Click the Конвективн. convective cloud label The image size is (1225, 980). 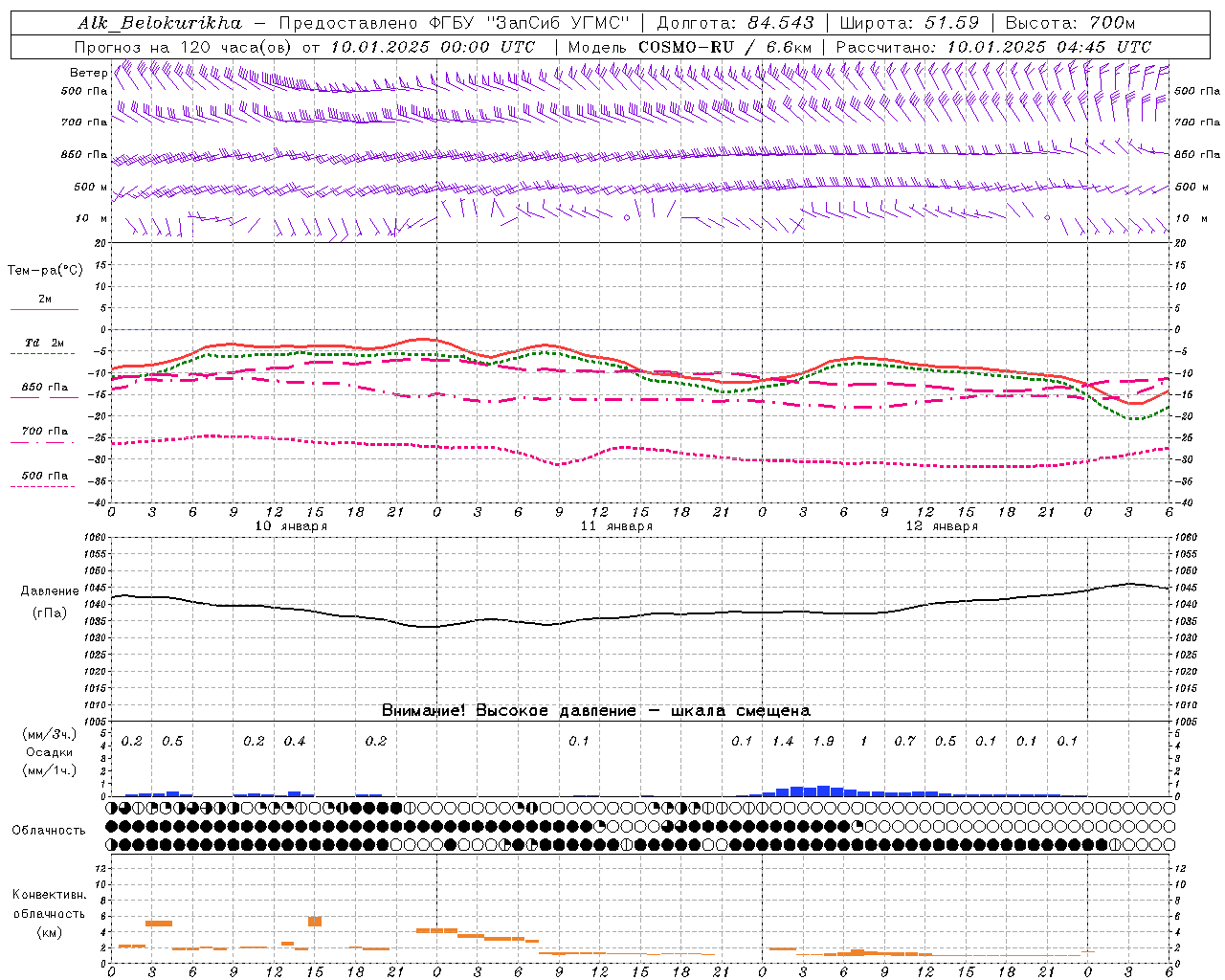pos(49,895)
